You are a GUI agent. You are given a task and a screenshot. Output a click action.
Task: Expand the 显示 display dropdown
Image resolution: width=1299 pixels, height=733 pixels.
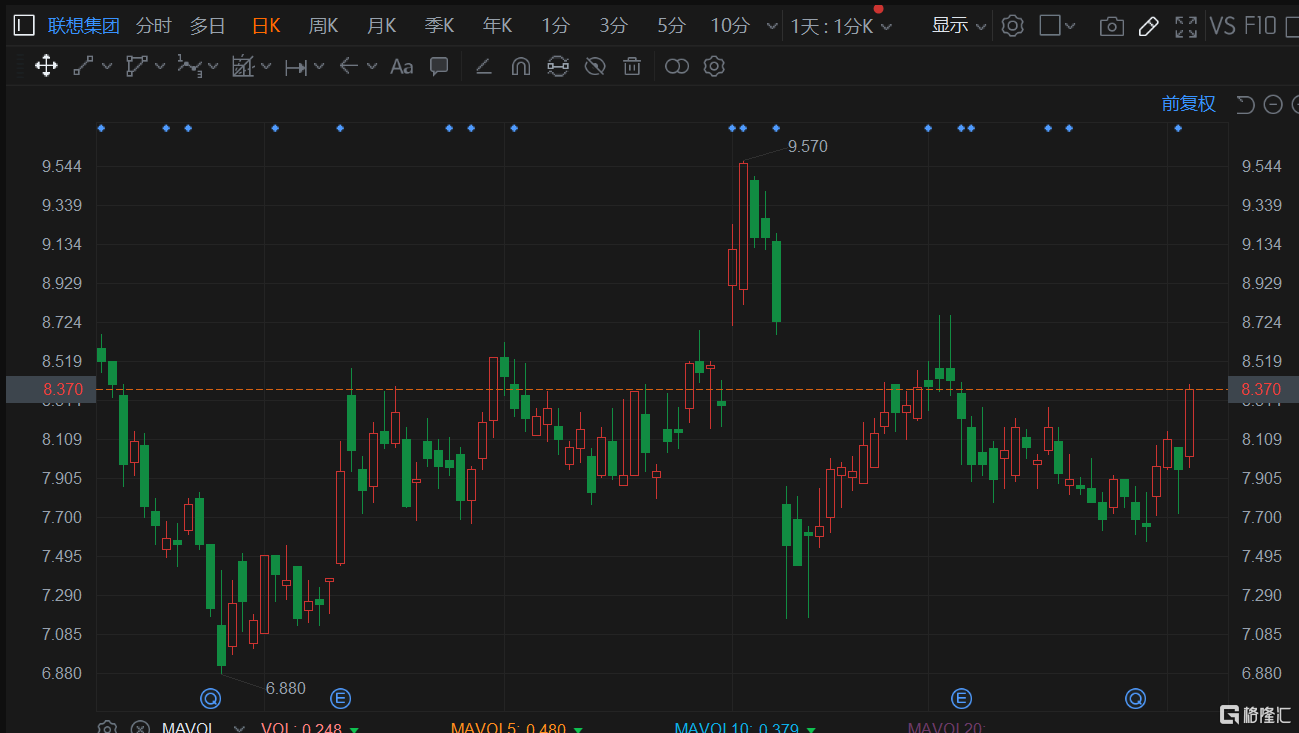click(958, 26)
